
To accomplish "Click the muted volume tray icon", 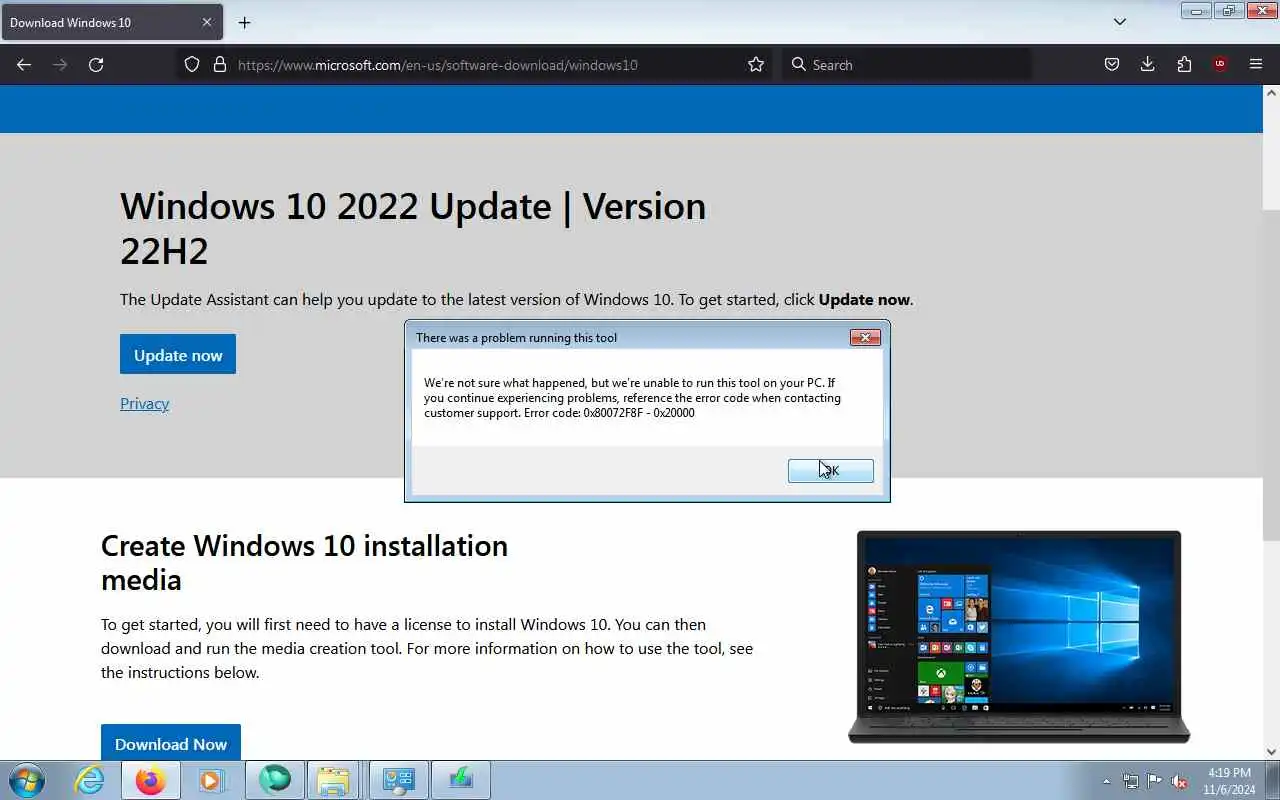I will pos(1180,781).
